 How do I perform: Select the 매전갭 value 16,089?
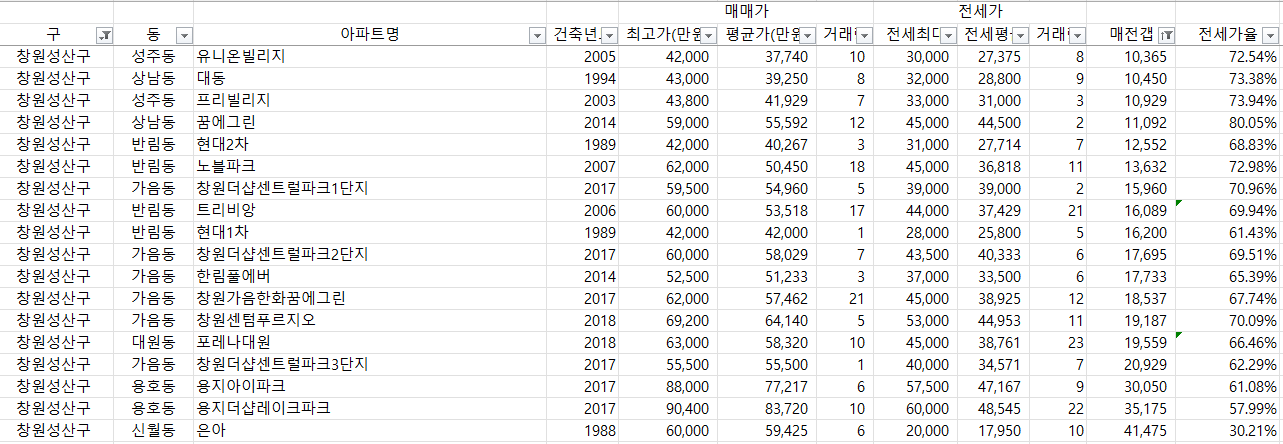(1131, 209)
